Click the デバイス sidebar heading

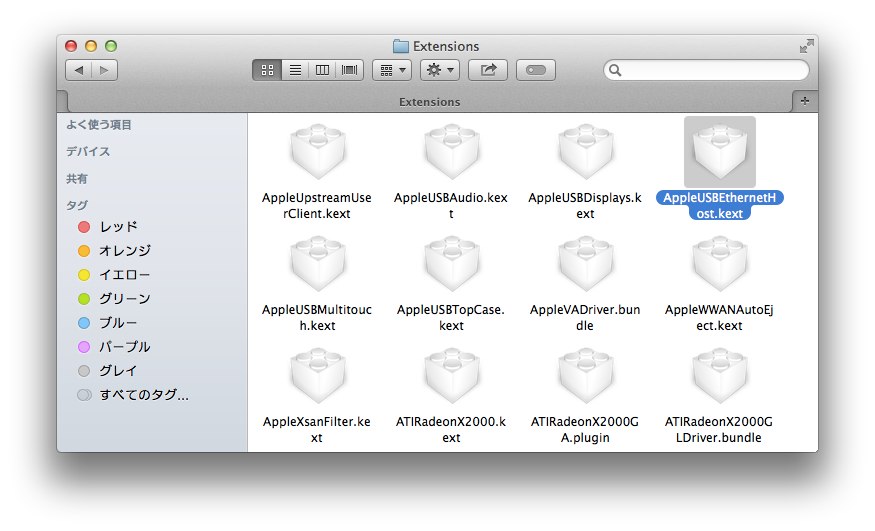point(88,152)
